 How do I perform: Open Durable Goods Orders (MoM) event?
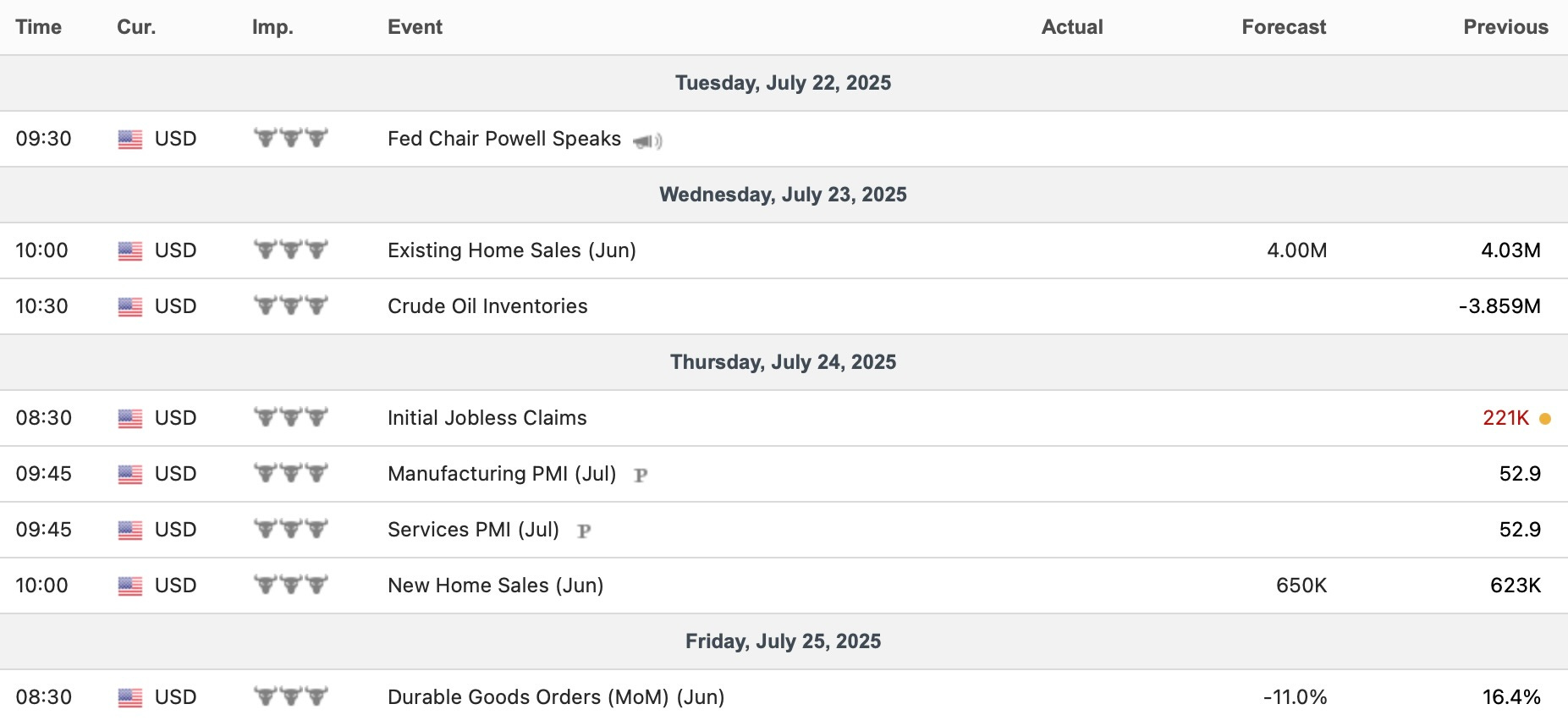click(x=555, y=697)
